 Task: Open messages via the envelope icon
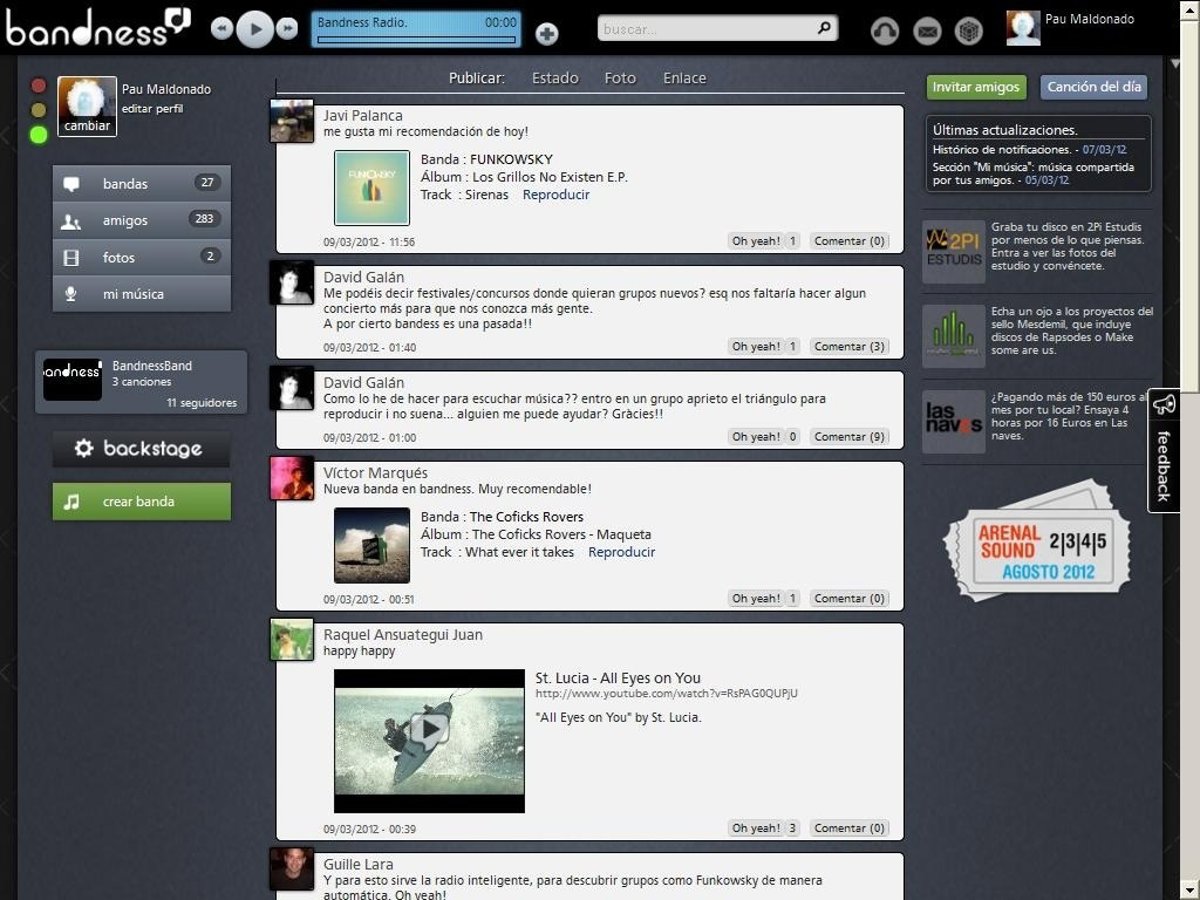pyautogui.click(x=927, y=32)
